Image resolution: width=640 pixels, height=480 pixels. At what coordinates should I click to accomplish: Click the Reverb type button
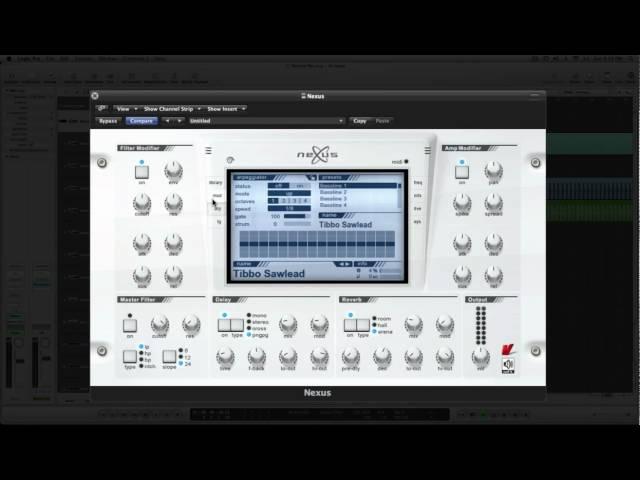point(363,325)
